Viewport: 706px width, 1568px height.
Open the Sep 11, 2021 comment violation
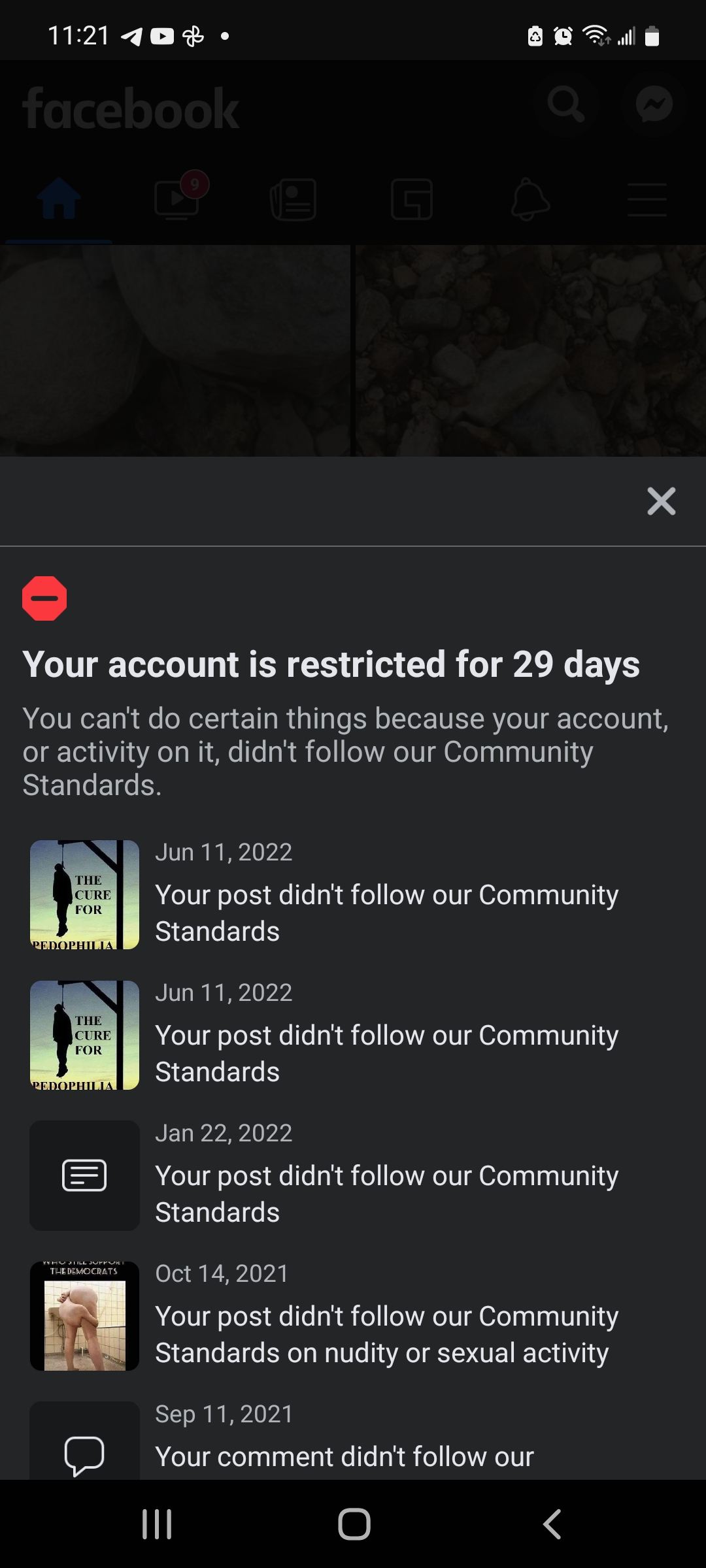click(x=345, y=1456)
